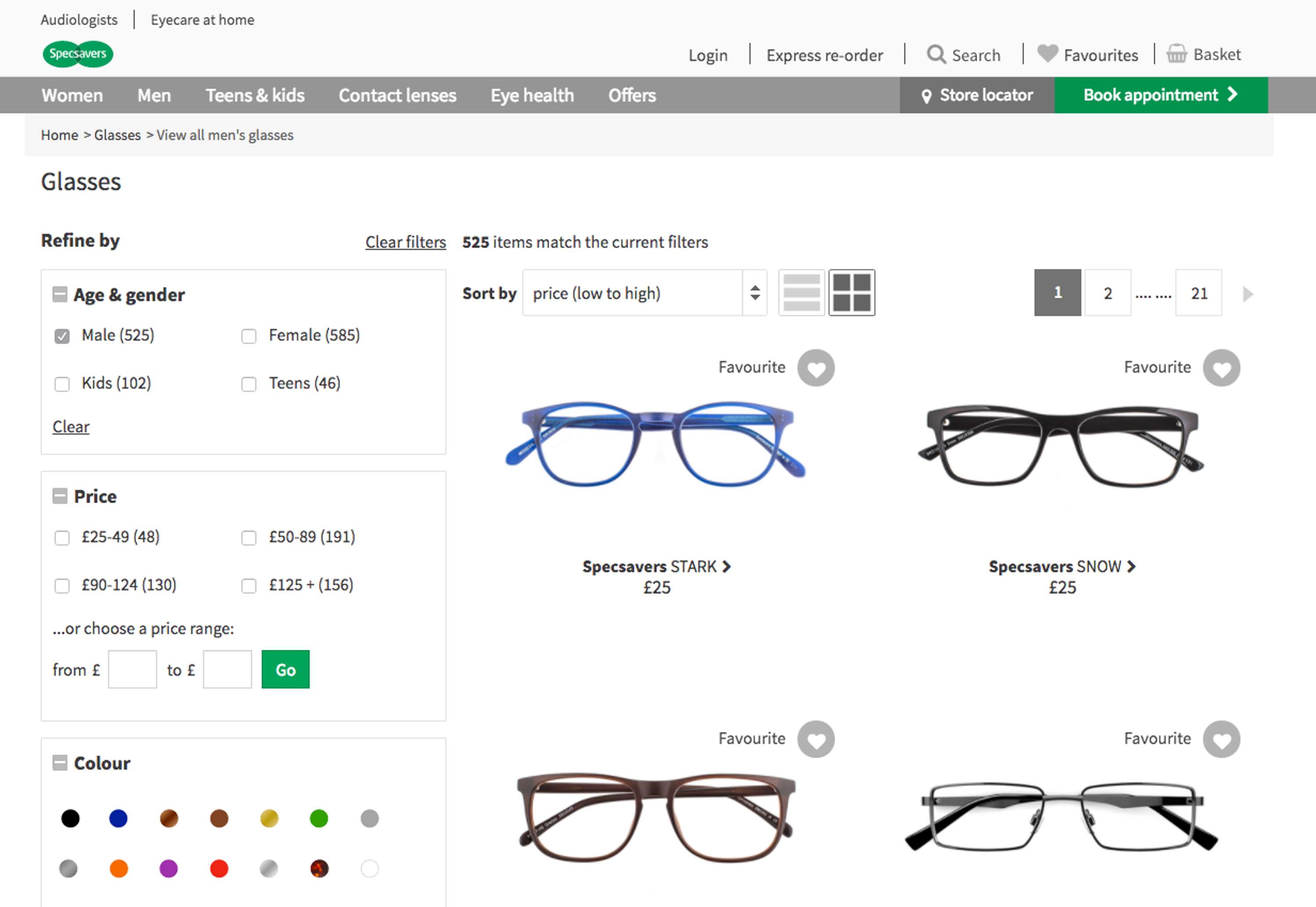The height and width of the screenshot is (907, 1316).
Task: Click the Store locator pin icon
Action: pyautogui.click(x=926, y=96)
